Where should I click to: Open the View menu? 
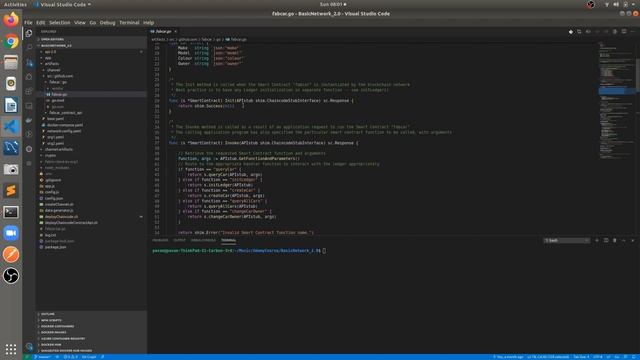[x=80, y=22]
